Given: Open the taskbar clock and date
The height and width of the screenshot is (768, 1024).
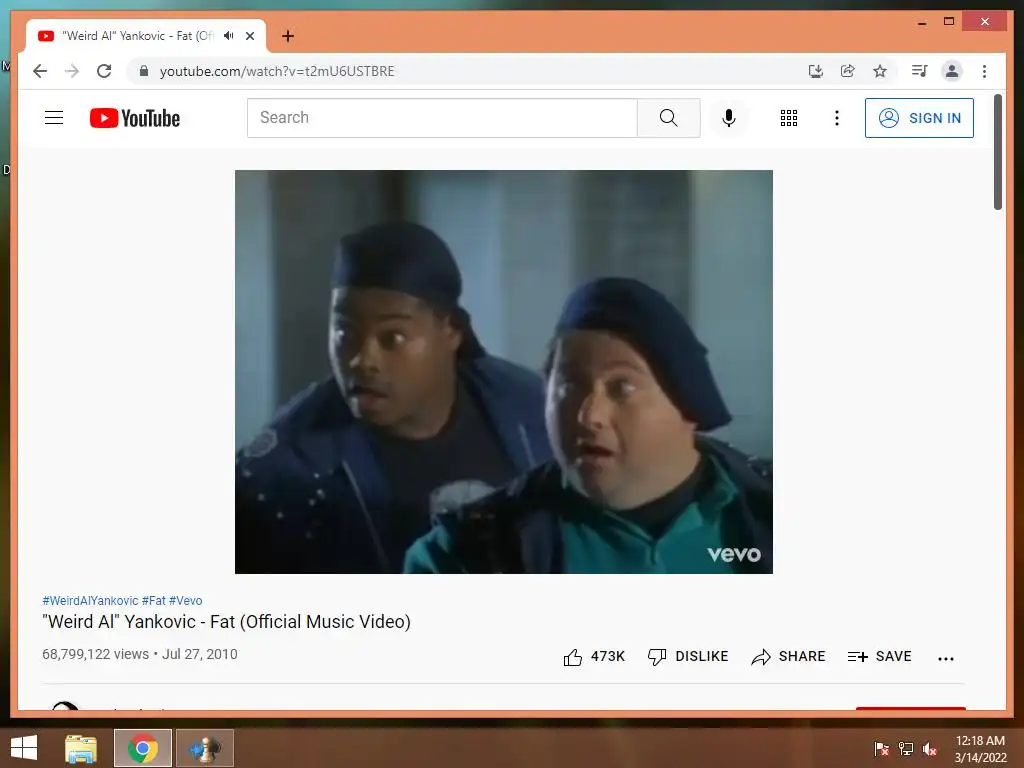Looking at the screenshot, I should [980, 749].
